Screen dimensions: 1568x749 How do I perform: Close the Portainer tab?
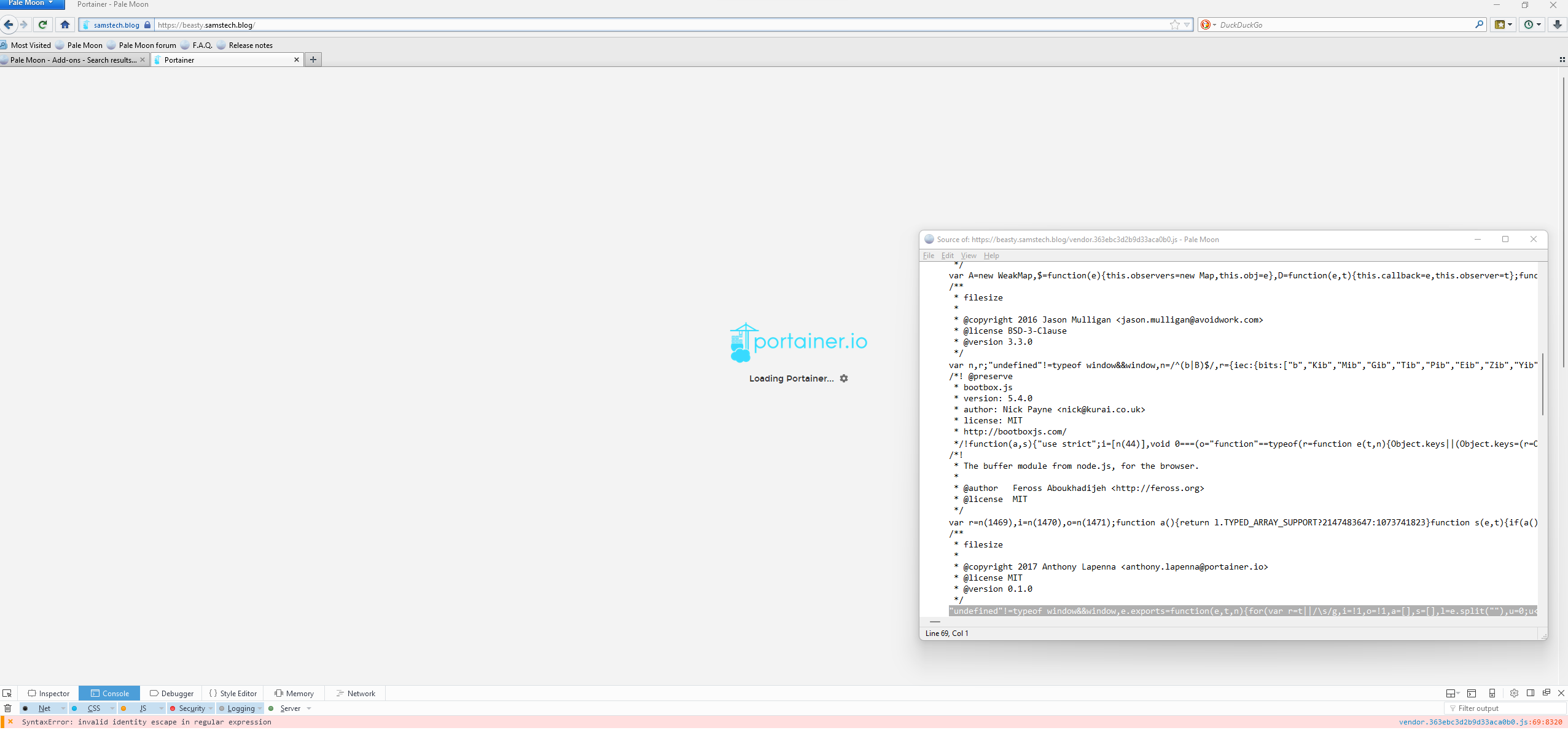[297, 60]
